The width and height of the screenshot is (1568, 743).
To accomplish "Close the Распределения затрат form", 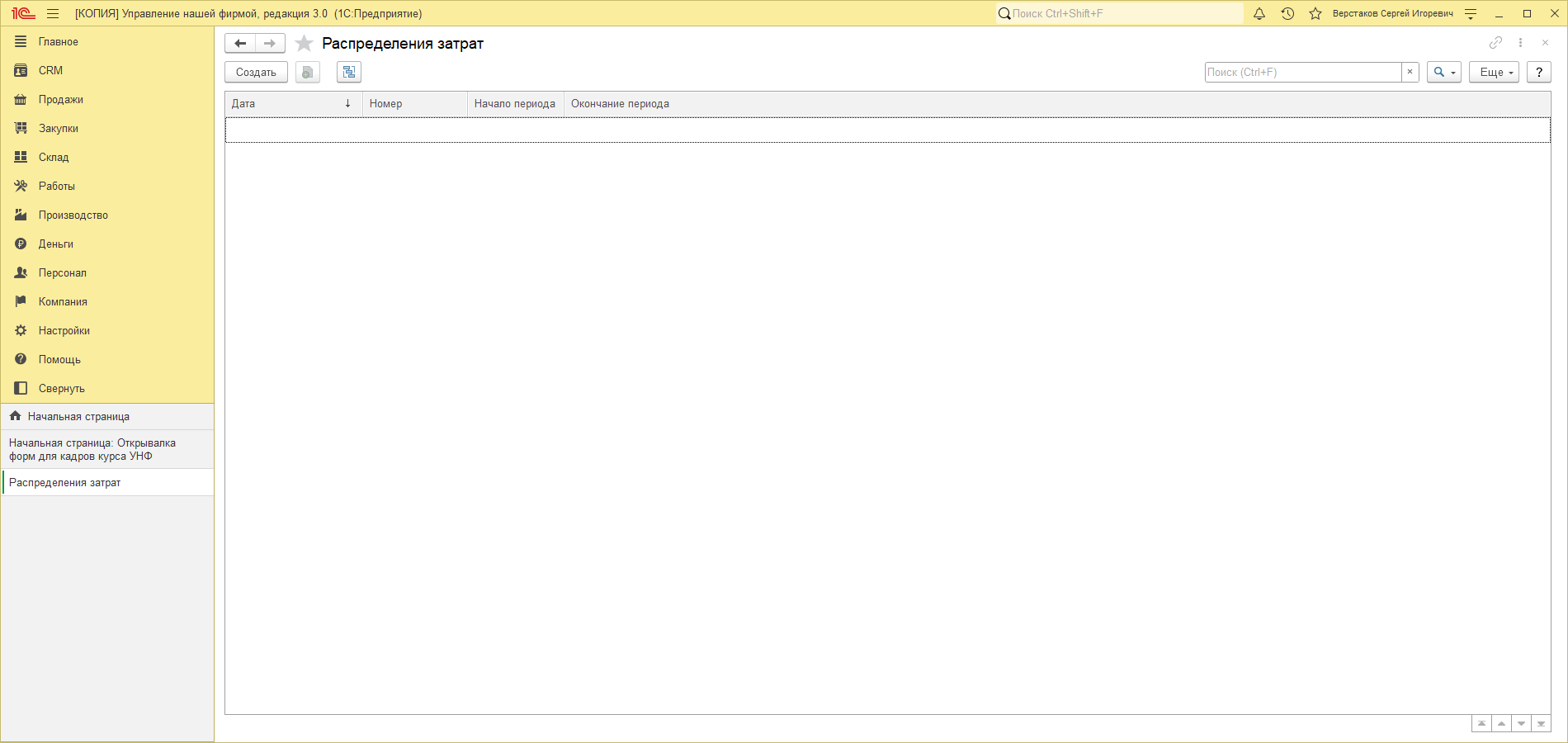I will pyautogui.click(x=1545, y=42).
